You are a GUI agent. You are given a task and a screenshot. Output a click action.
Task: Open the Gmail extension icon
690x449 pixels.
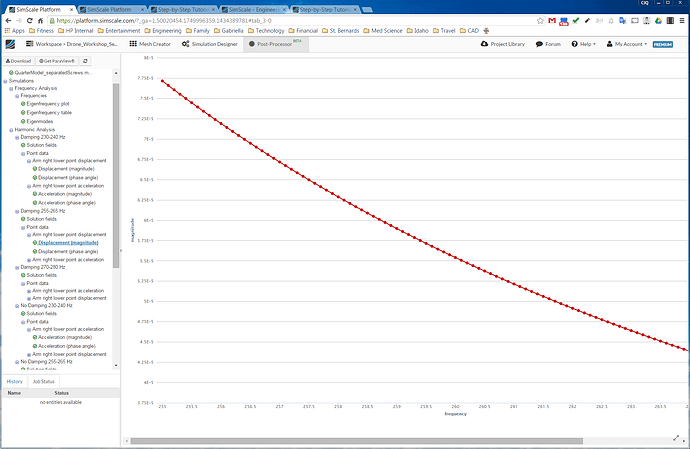click(x=552, y=21)
